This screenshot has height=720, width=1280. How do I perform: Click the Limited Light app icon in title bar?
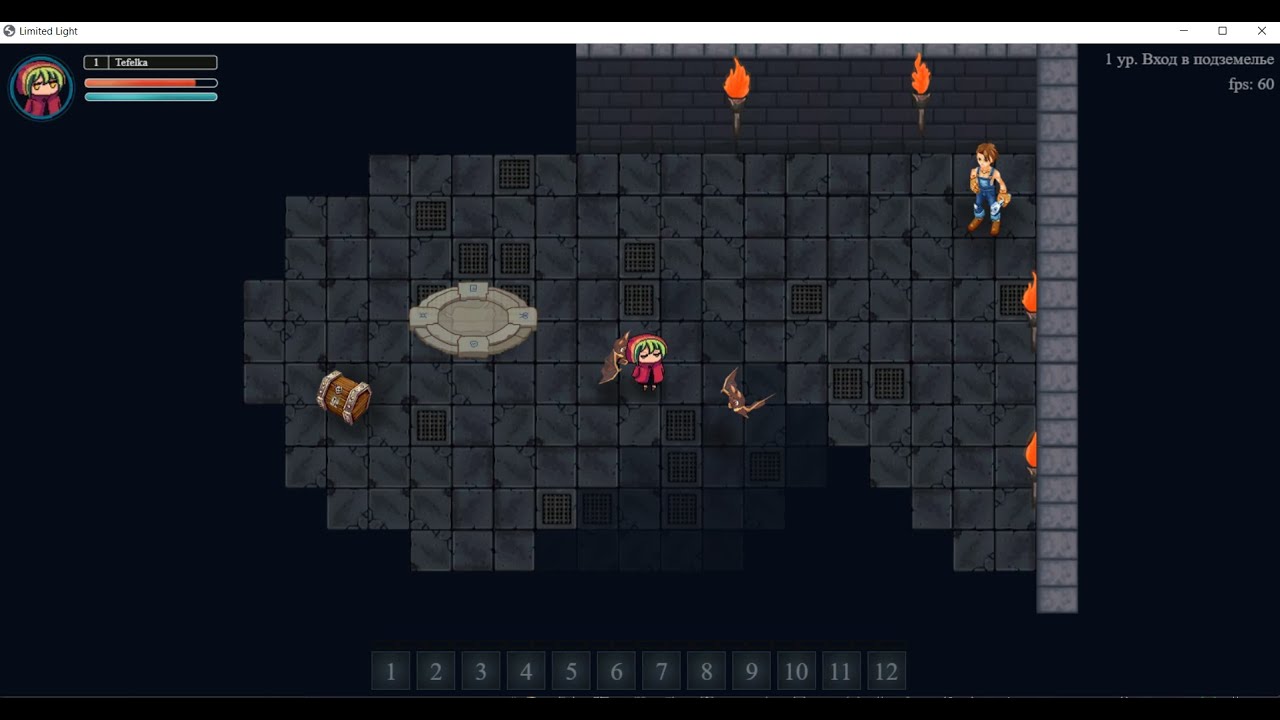[9, 31]
